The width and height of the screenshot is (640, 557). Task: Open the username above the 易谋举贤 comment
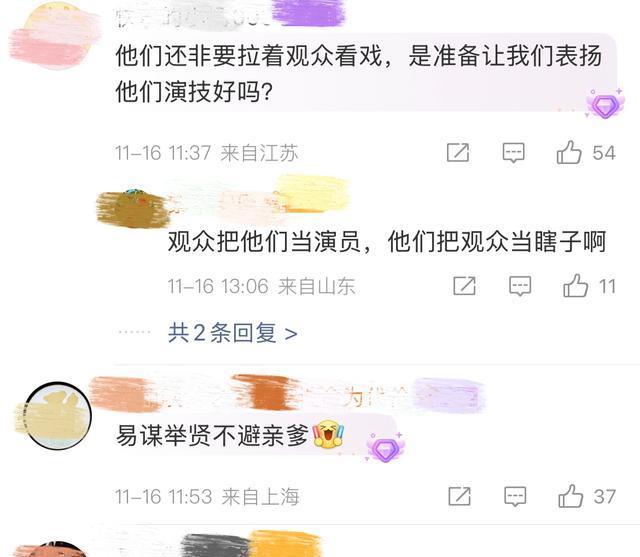(286, 393)
